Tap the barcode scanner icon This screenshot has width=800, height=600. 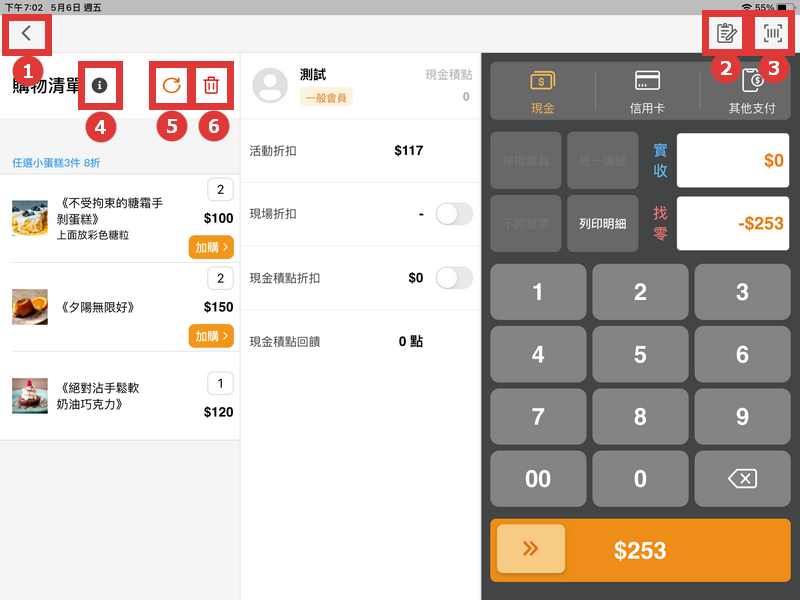[x=771, y=33]
